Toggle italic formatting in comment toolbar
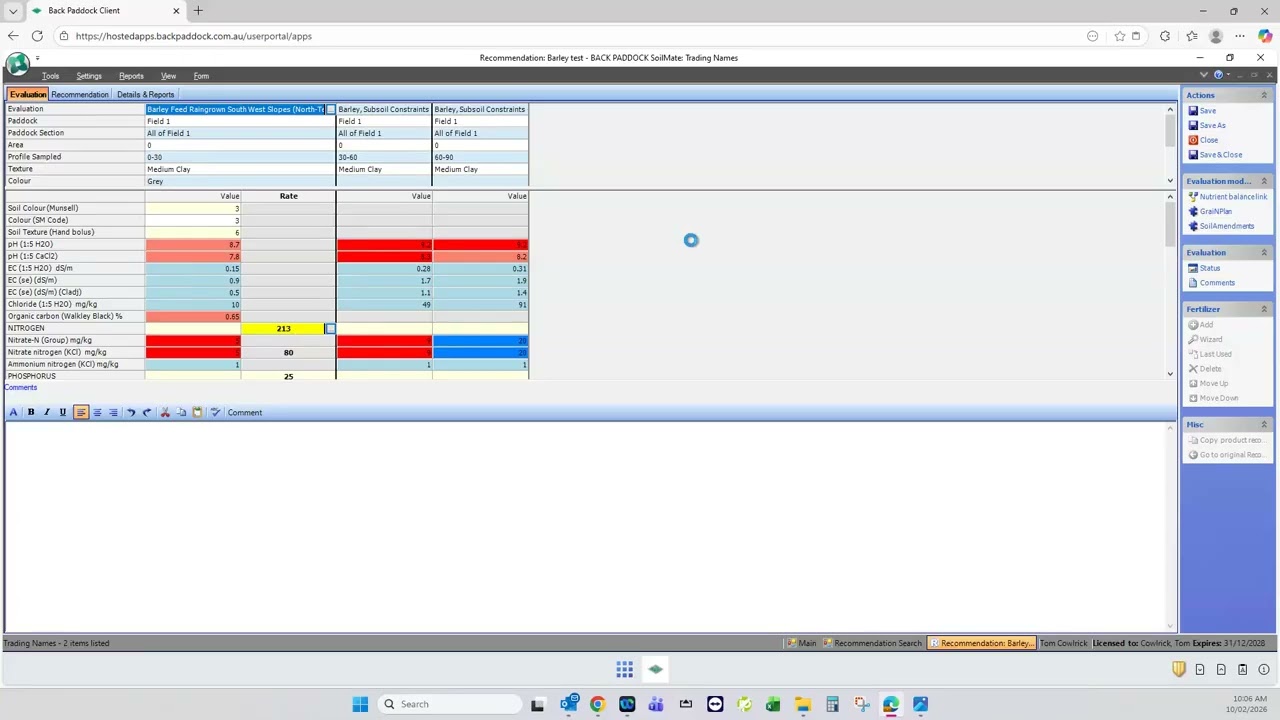 pyautogui.click(x=46, y=412)
